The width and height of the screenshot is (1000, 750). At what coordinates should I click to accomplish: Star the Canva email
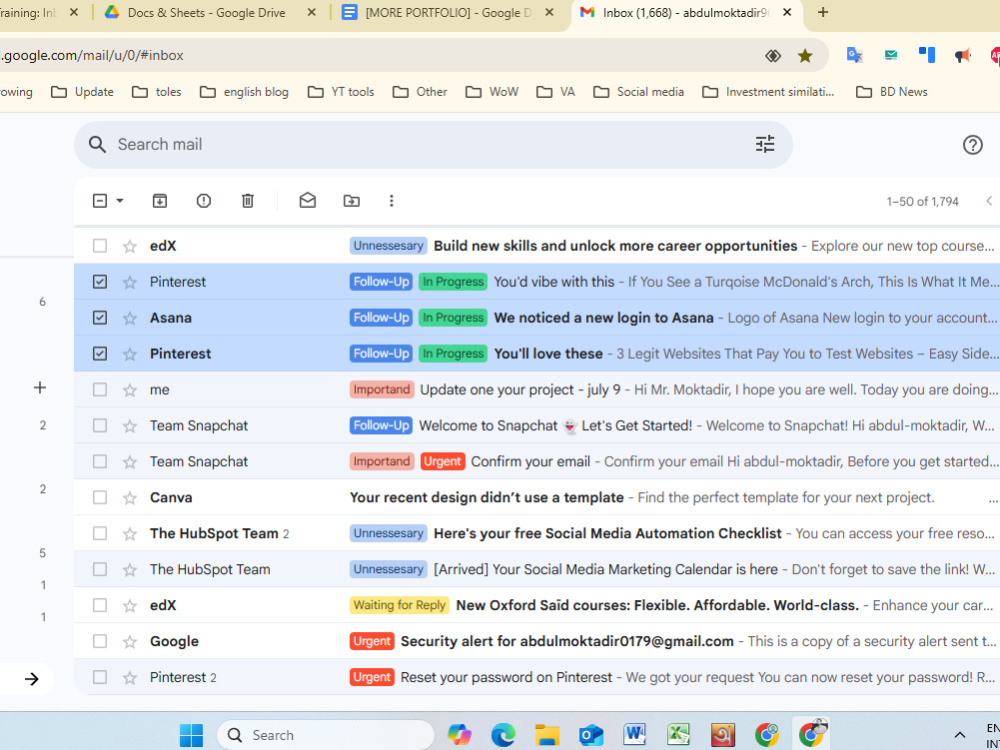(130, 497)
